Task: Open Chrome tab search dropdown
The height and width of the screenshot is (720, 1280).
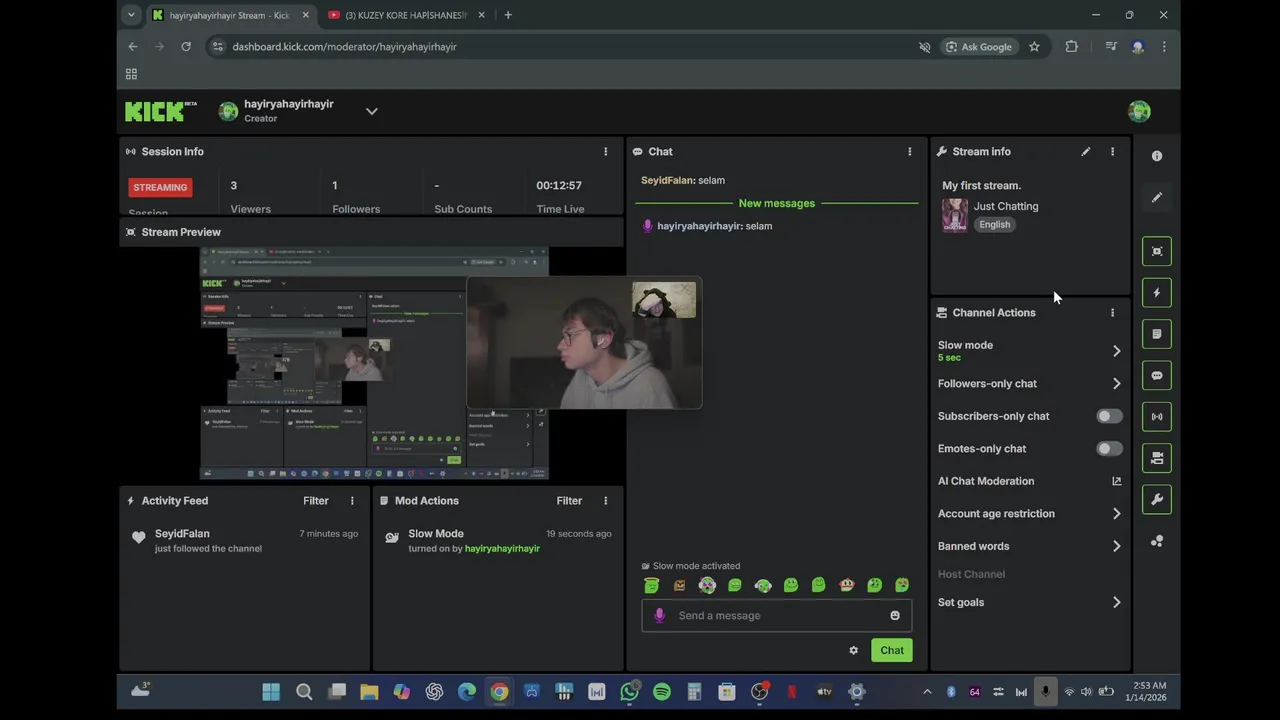Action: 131,15
